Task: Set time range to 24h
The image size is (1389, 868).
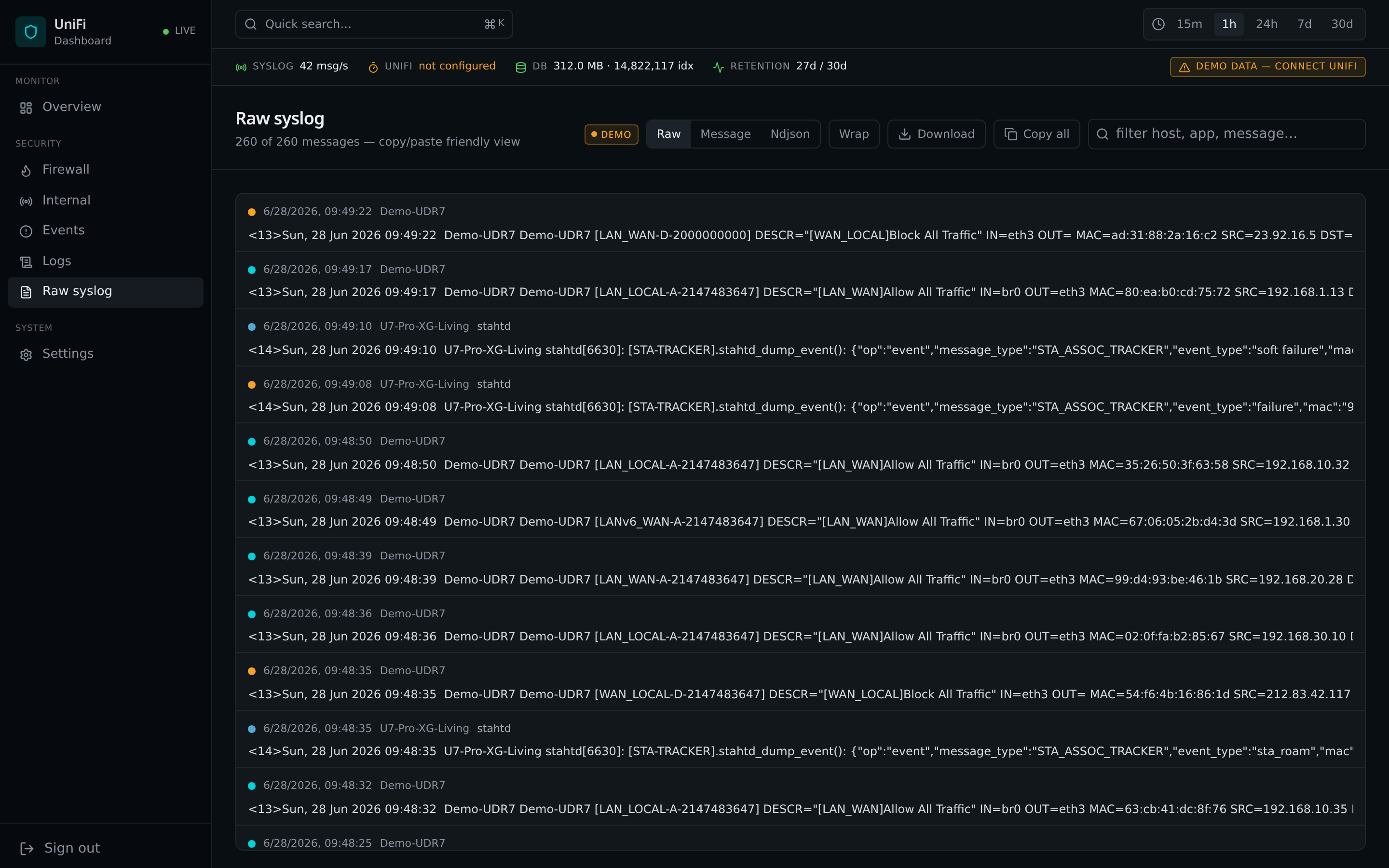Action: point(1266,24)
